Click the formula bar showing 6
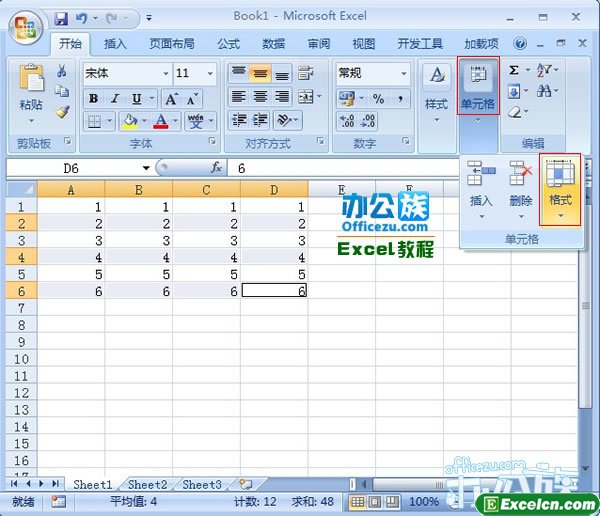Image resolution: width=600 pixels, height=516 pixels. coord(343,168)
